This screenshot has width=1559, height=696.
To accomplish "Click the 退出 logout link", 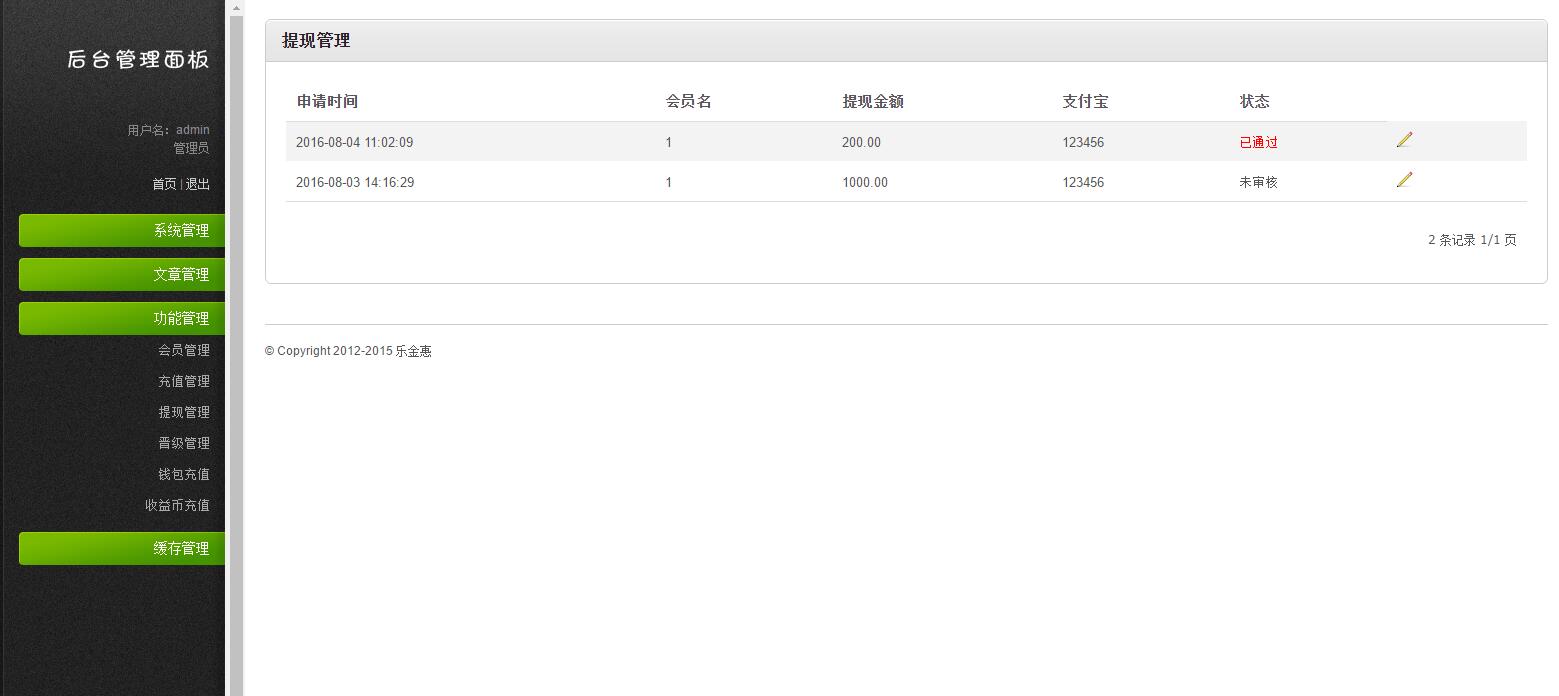I will pos(198,184).
